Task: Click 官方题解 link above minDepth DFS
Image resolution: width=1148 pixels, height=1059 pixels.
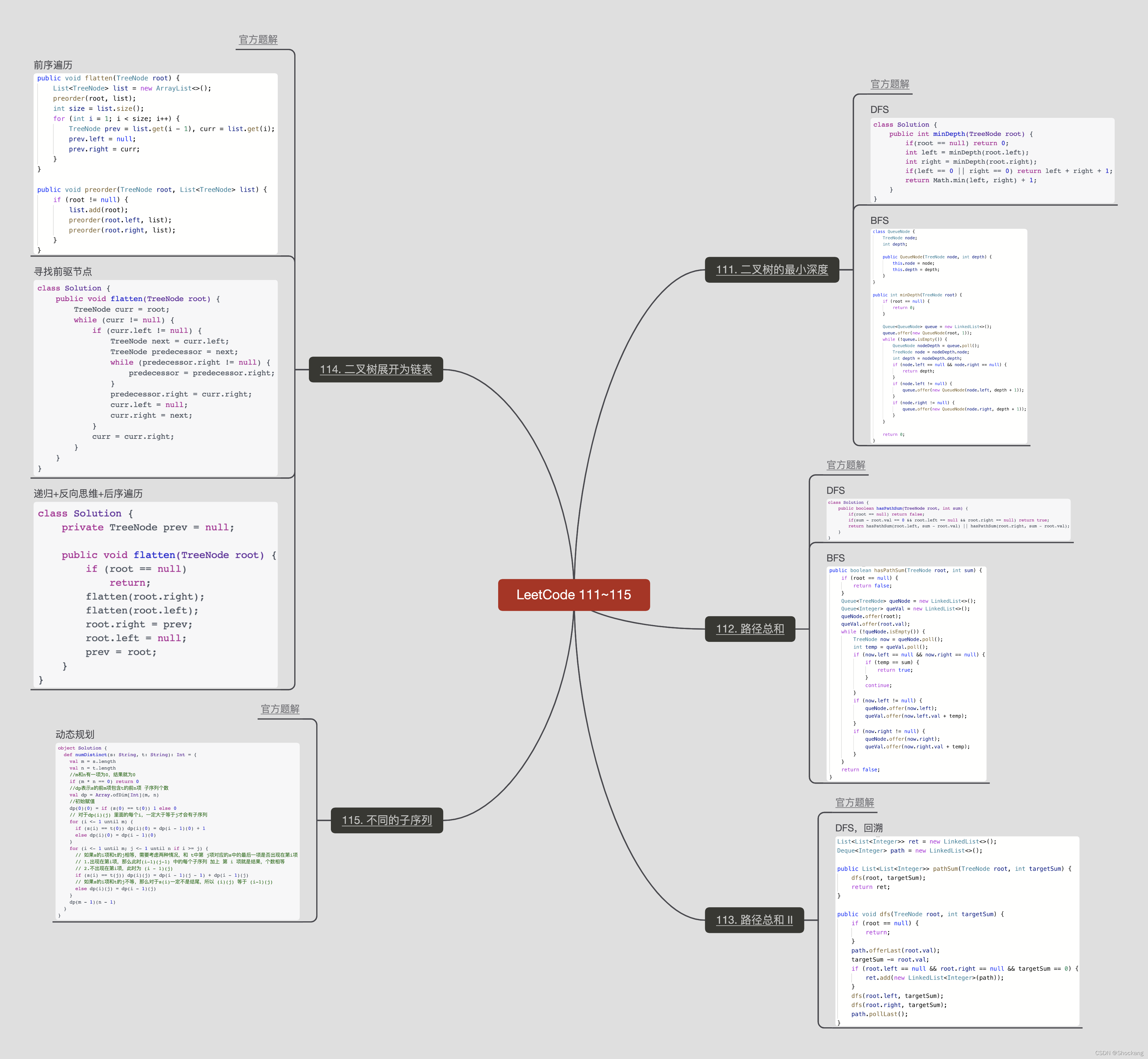Action: click(x=890, y=84)
